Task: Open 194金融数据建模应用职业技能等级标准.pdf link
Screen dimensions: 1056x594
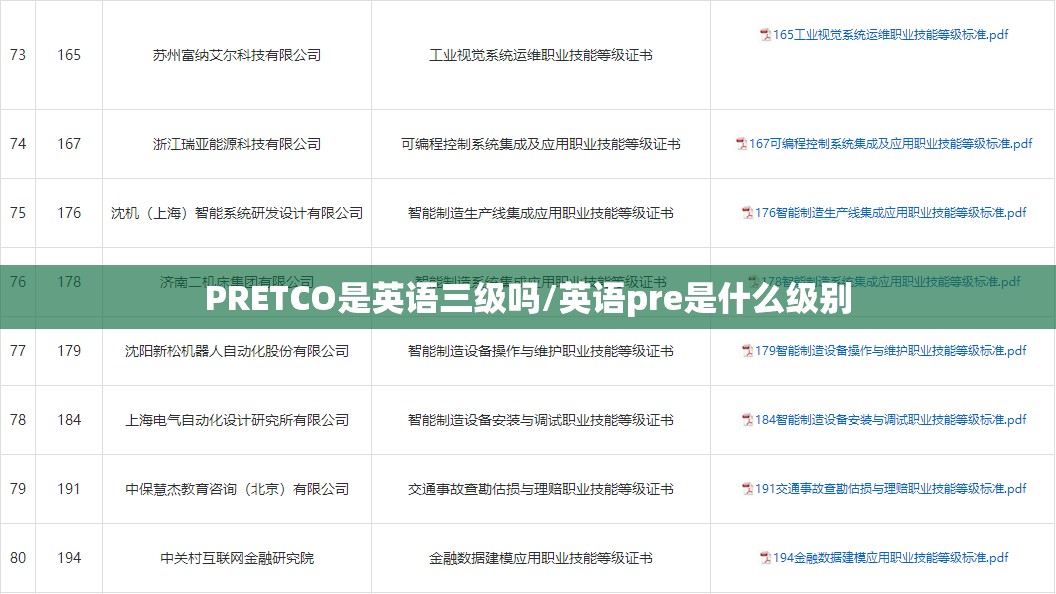Action: click(890, 558)
